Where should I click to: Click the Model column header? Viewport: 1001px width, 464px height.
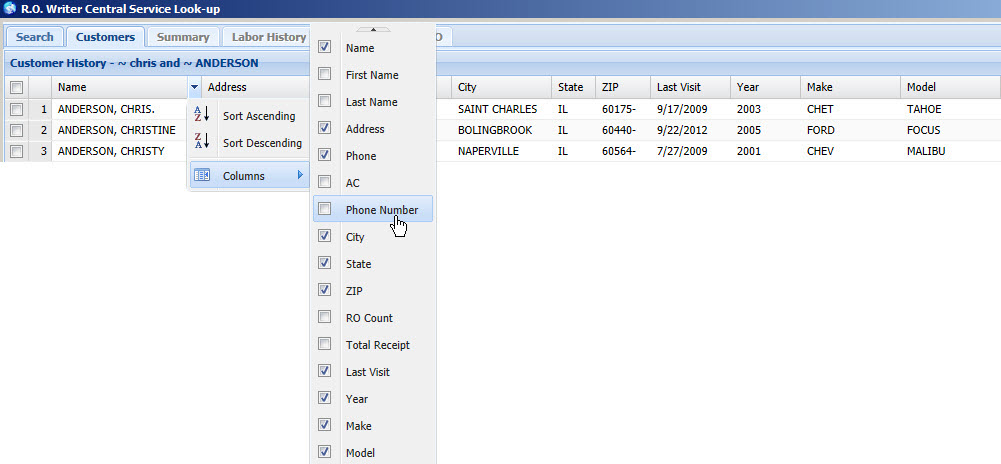point(921,87)
